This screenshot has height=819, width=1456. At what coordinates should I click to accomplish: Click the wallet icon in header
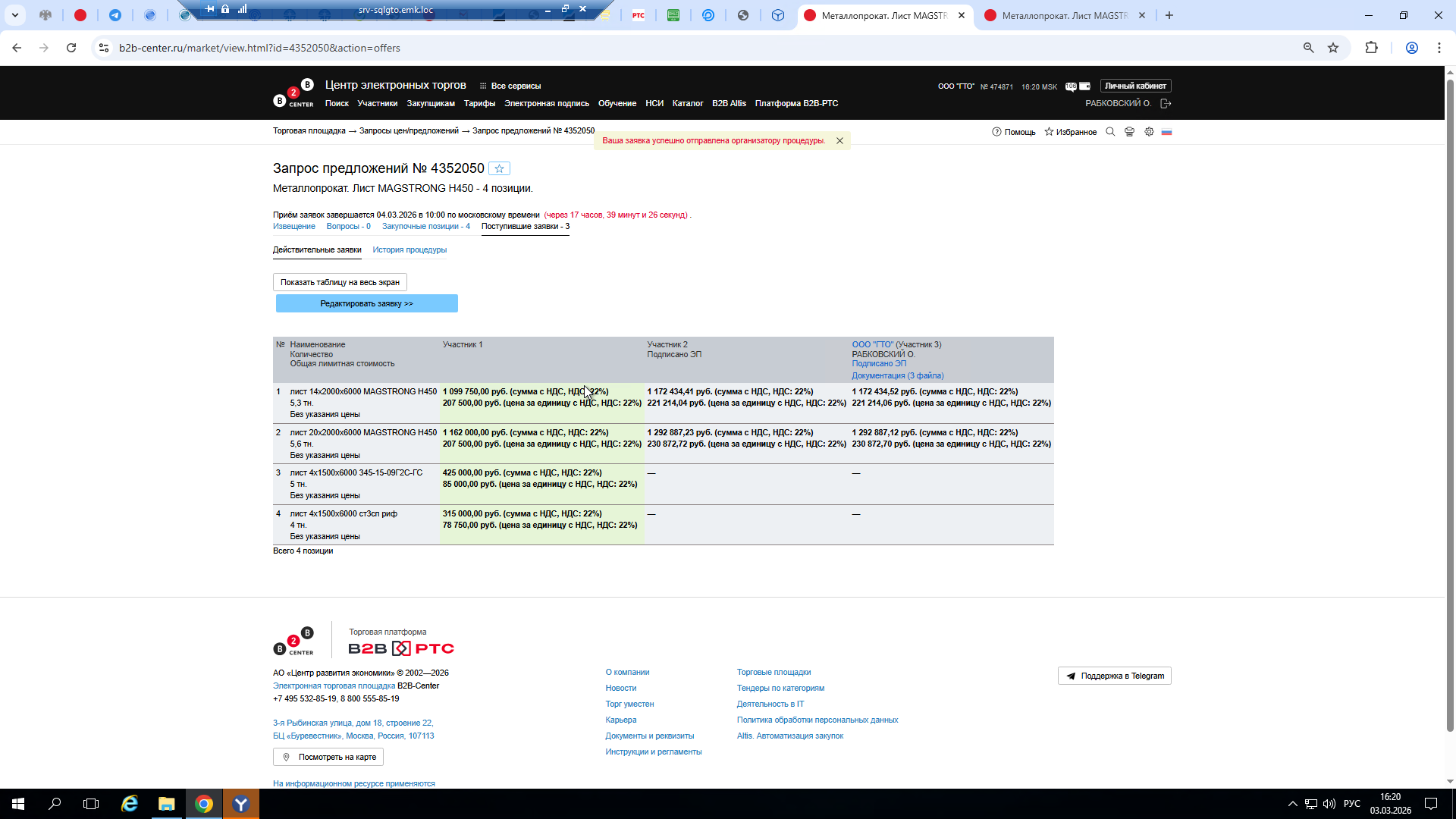point(1085,86)
